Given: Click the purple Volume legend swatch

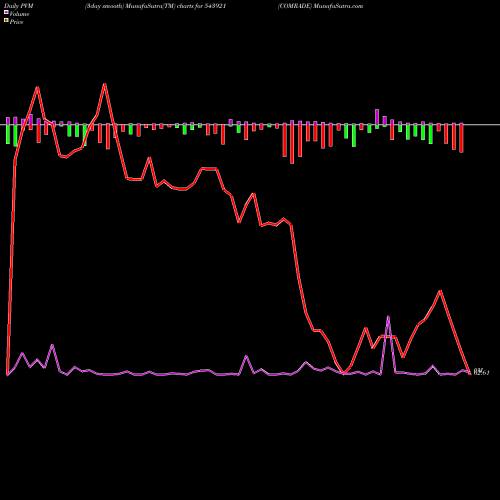Looking at the screenshot, I should click(x=6, y=12).
